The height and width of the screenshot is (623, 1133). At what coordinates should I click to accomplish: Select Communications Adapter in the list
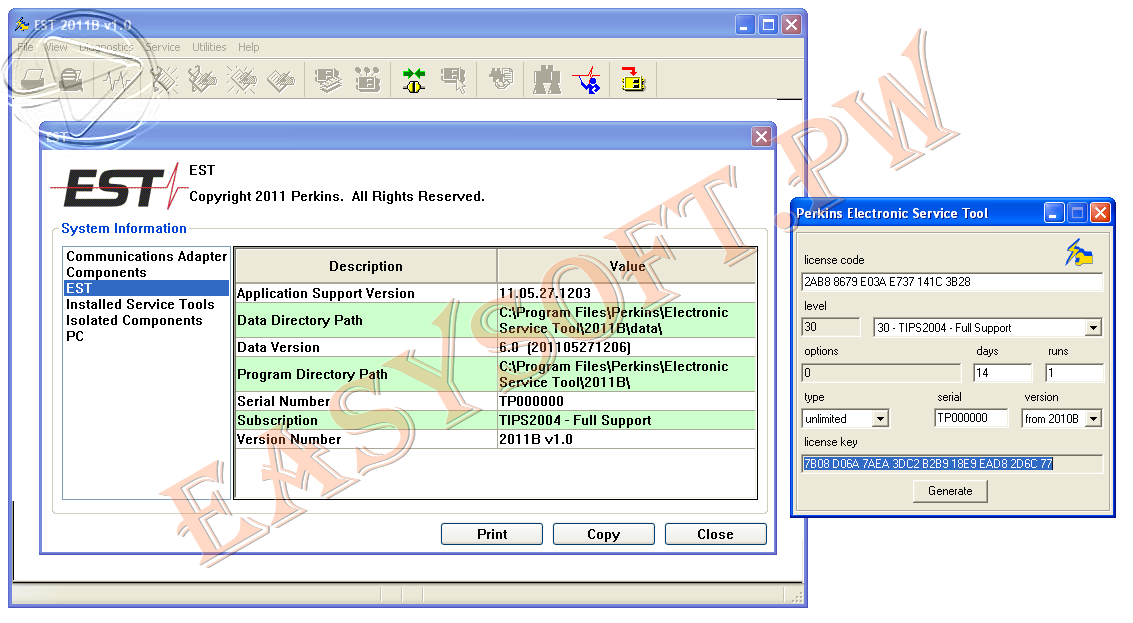tap(147, 257)
